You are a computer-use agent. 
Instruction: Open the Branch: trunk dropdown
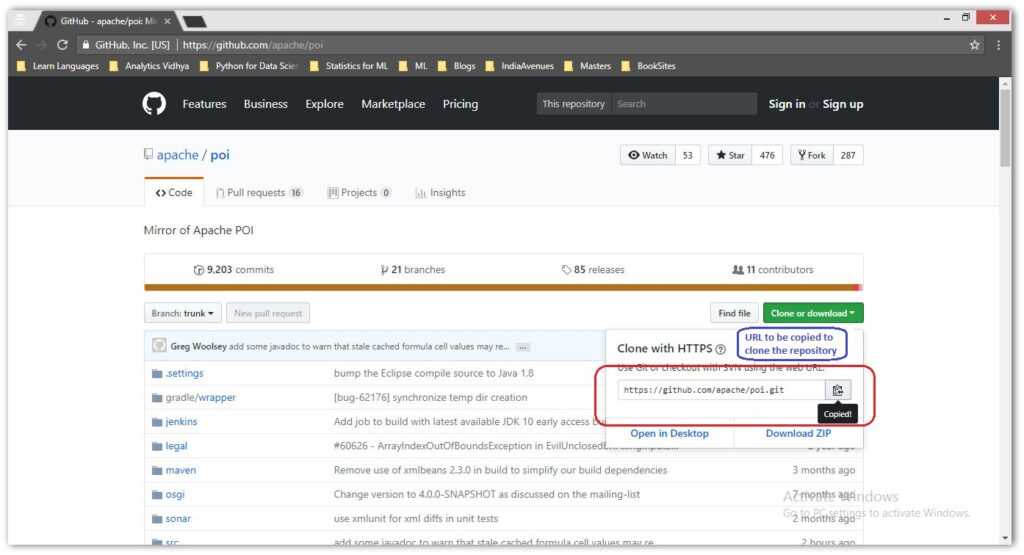click(182, 313)
